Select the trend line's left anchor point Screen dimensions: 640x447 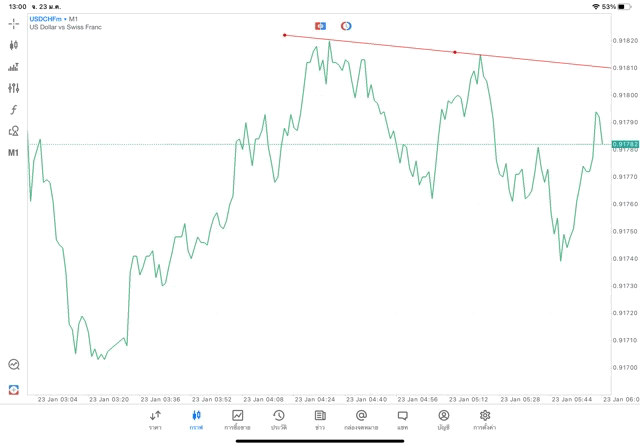coord(284,35)
